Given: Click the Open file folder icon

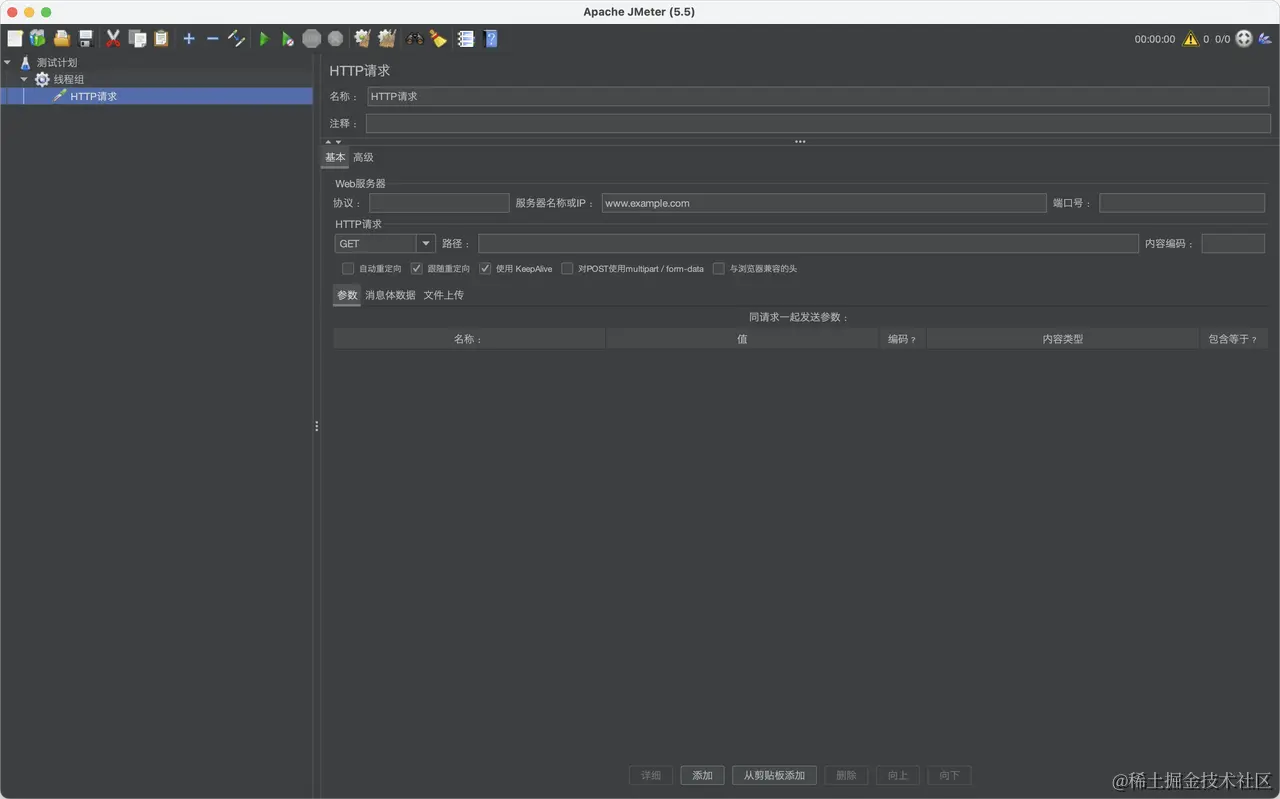Looking at the screenshot, I should tap(62, 39).
